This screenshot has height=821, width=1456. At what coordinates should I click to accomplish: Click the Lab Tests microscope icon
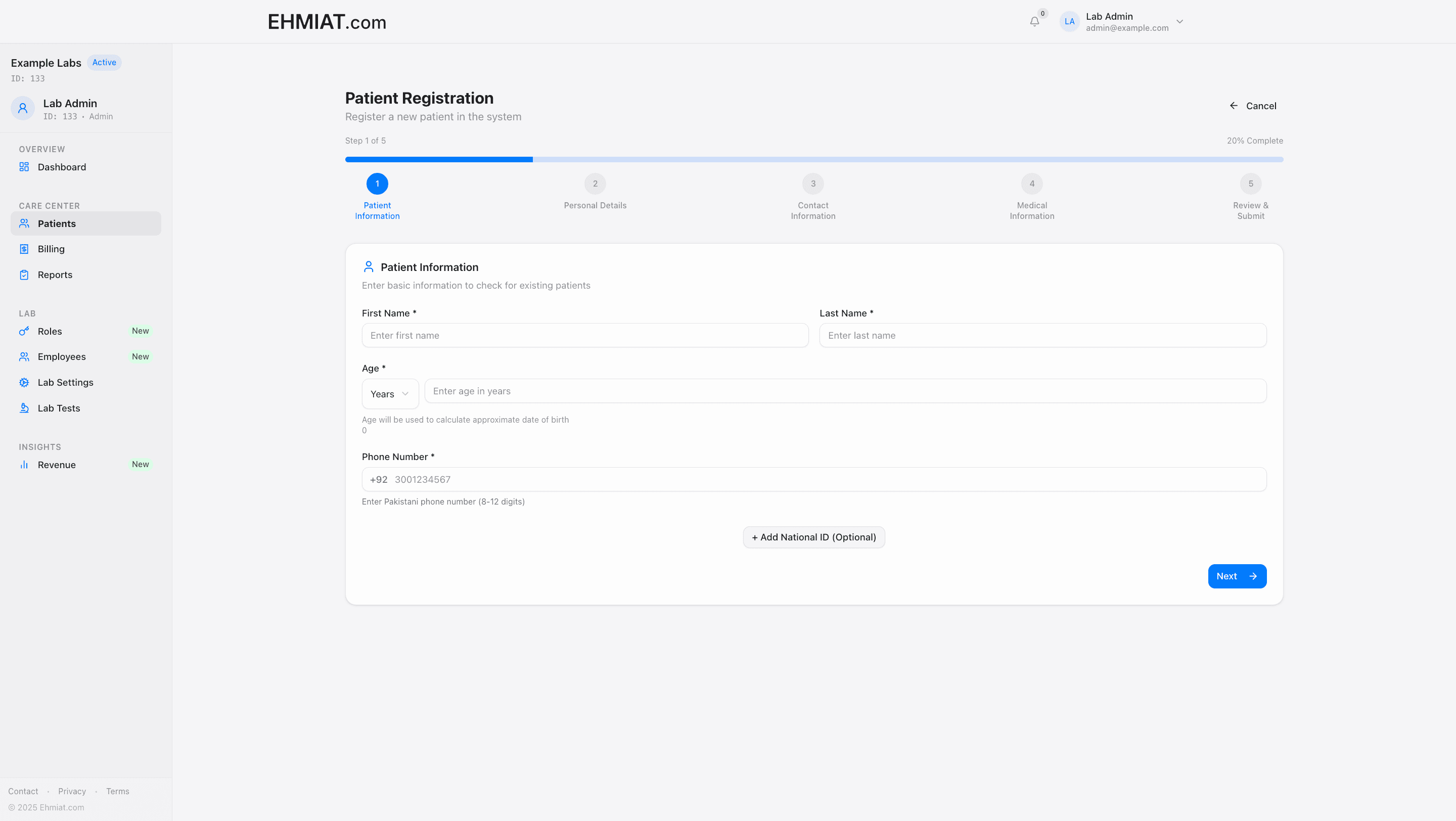[x=24, y=408]
